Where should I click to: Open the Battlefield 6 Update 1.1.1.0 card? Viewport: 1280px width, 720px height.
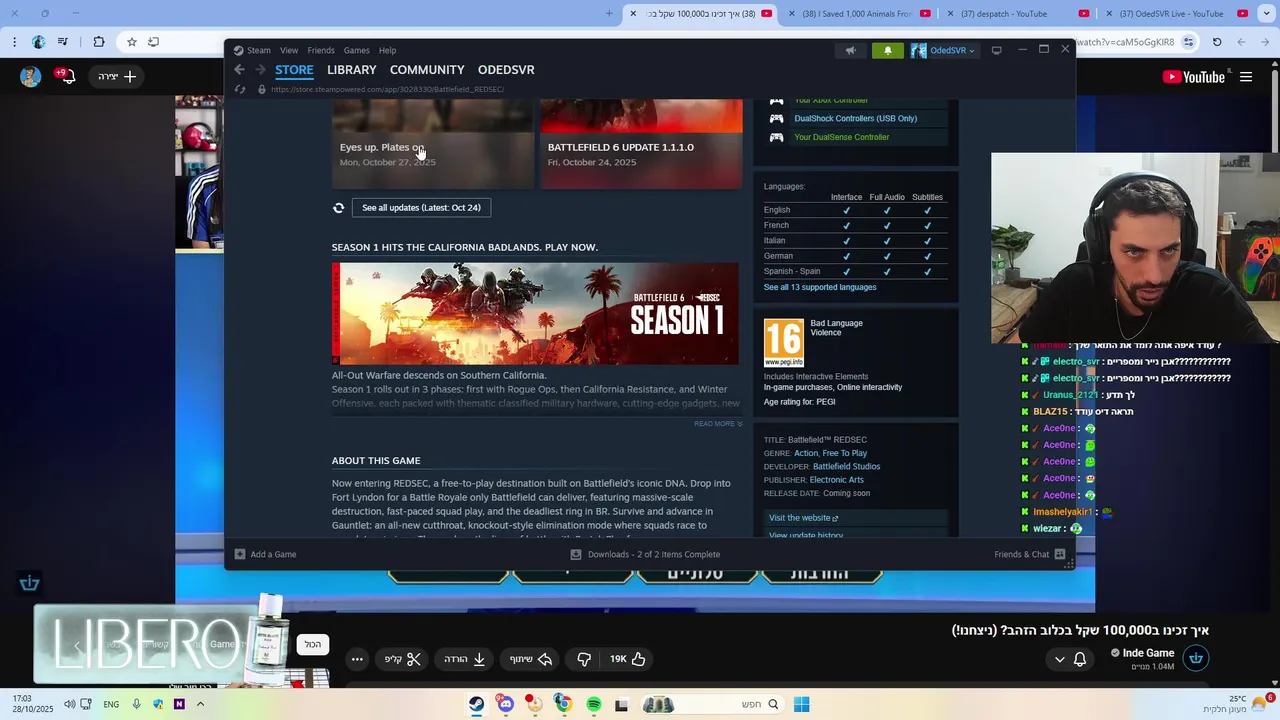pos(641,143)
